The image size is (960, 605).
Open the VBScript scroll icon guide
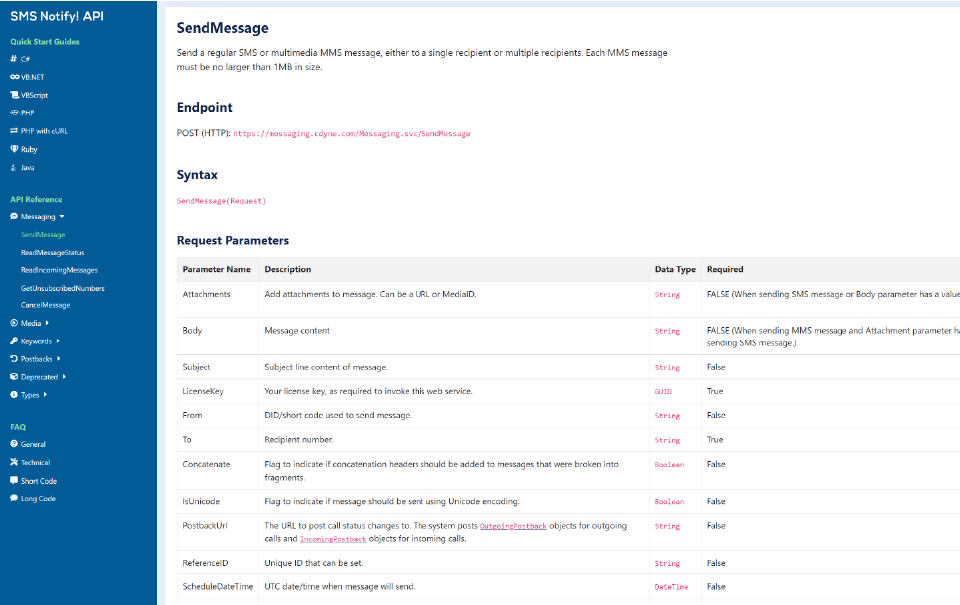(x=14, y=95)
